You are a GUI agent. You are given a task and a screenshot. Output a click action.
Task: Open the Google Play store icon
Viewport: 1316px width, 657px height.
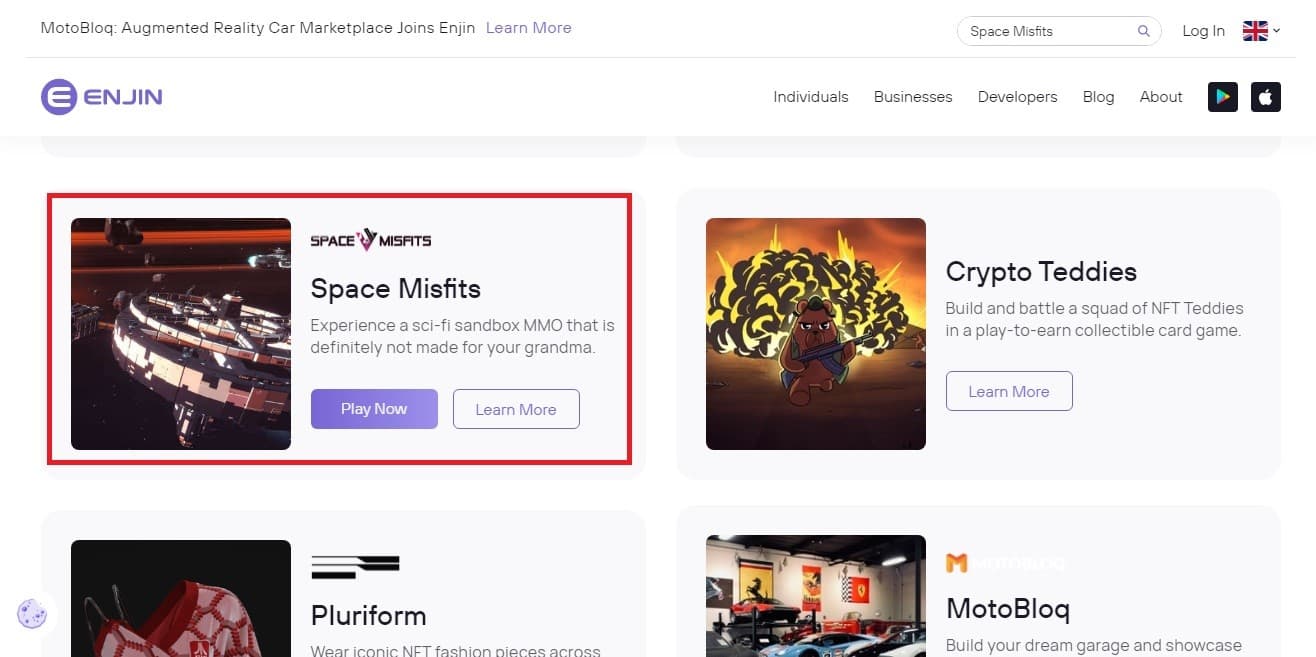pyautogui.click(x=1223, y=97)
